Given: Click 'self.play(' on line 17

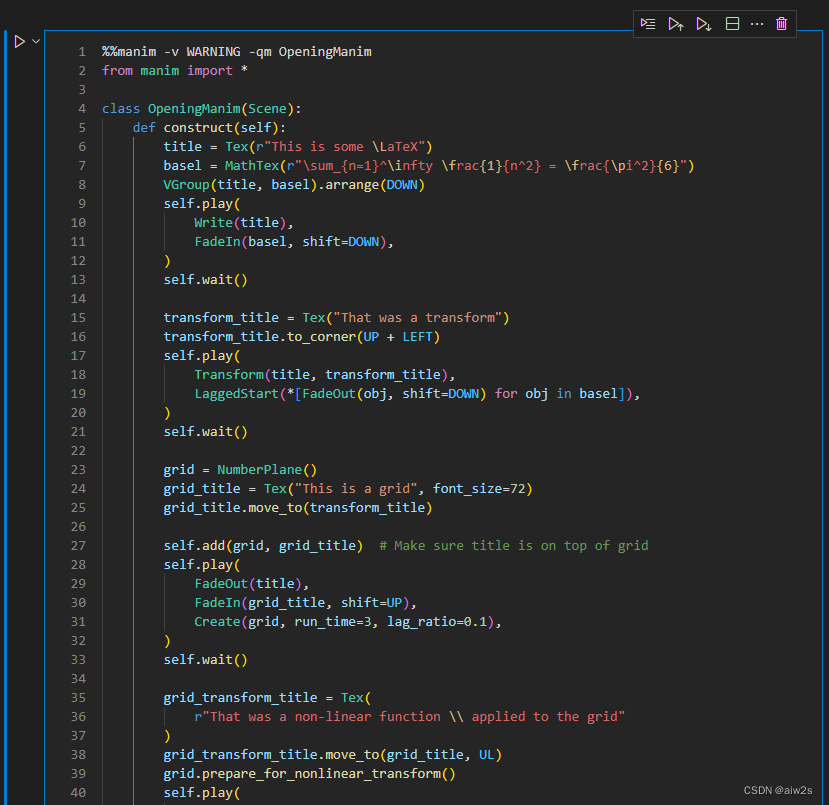Looking at the screenshot, I should (201, 356).
